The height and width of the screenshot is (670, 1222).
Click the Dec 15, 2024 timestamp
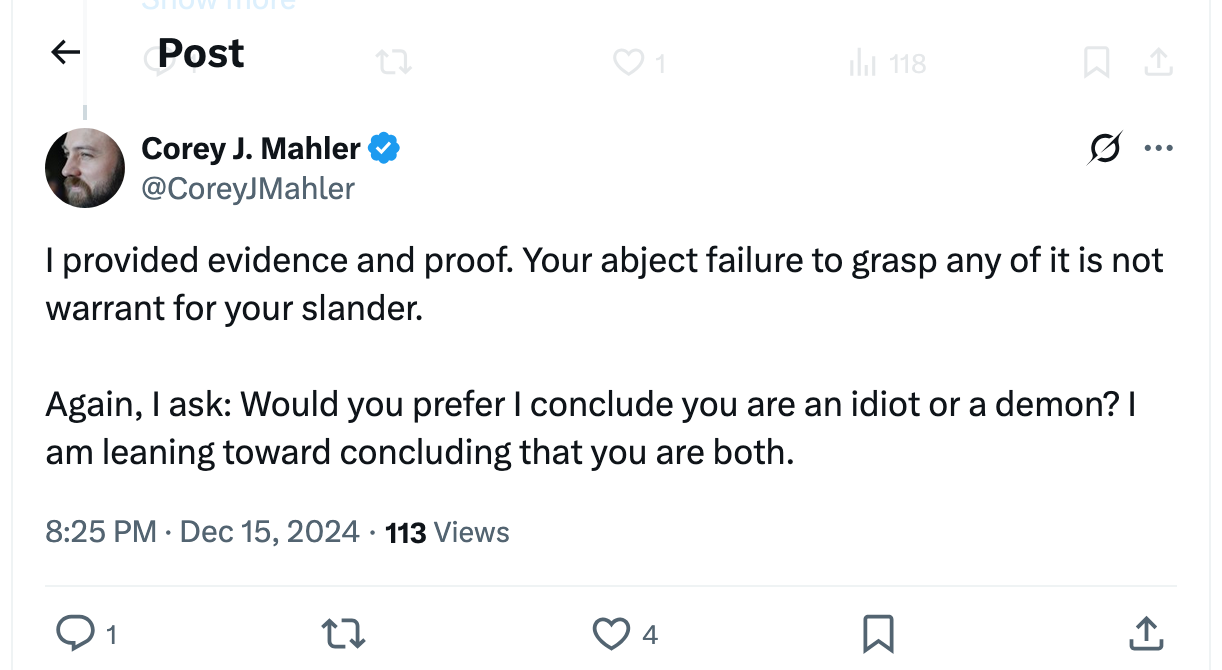click(x=268, y=532)
